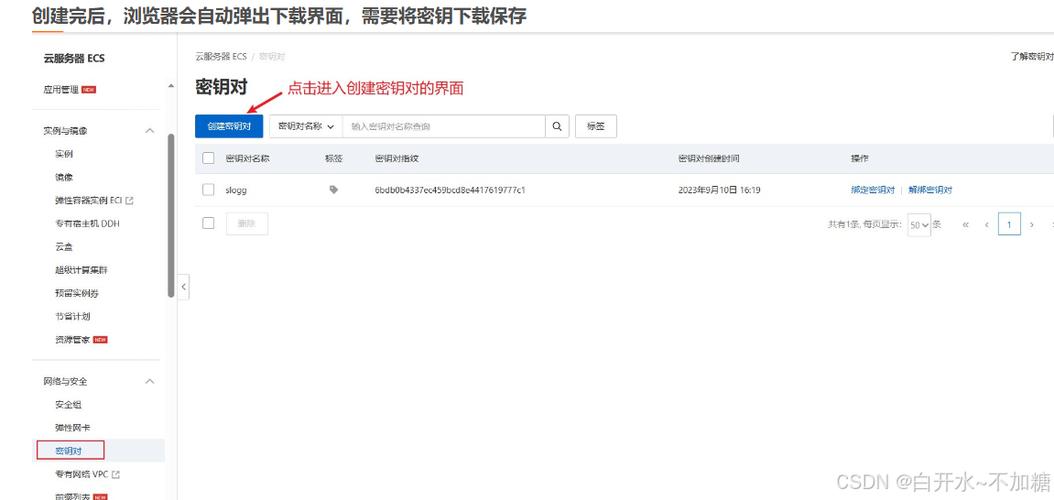Click the 删除 button below the table
The width and height of the screenshot is (1054, 500).
(x=247, y=223)
